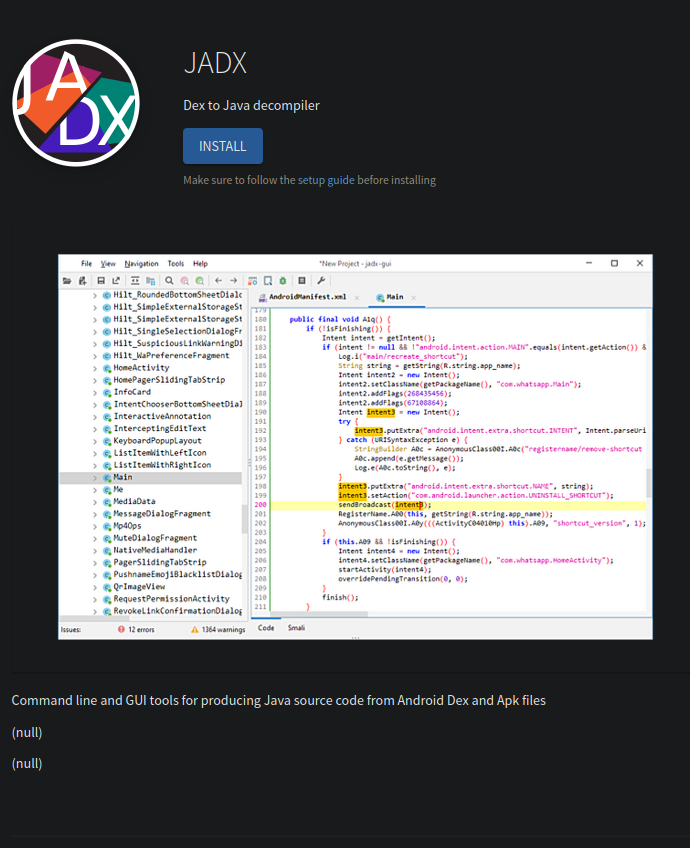Expand the MediaData tree node
The width and height of the screenshot is (690, 848).
coord(95,502)
